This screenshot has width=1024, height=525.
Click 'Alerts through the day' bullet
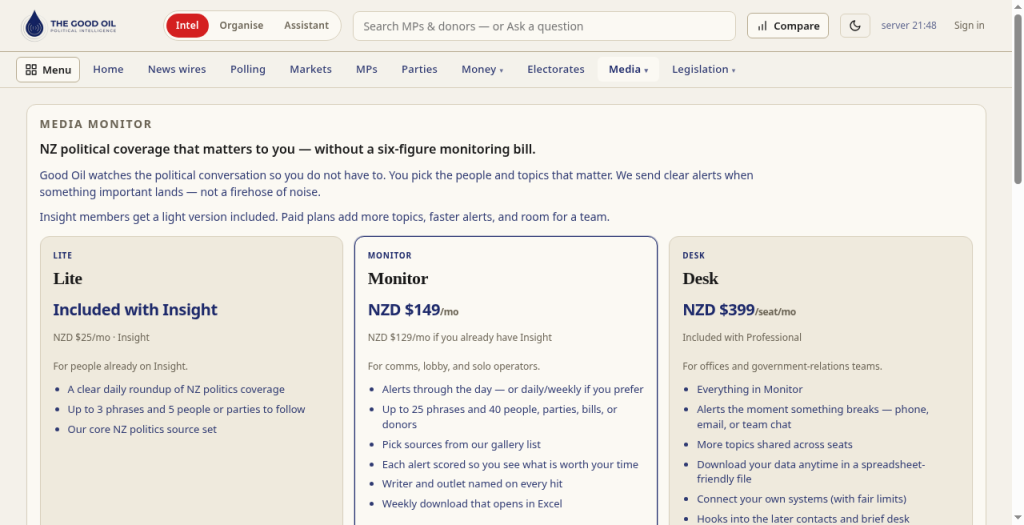(x=513, y=389)
